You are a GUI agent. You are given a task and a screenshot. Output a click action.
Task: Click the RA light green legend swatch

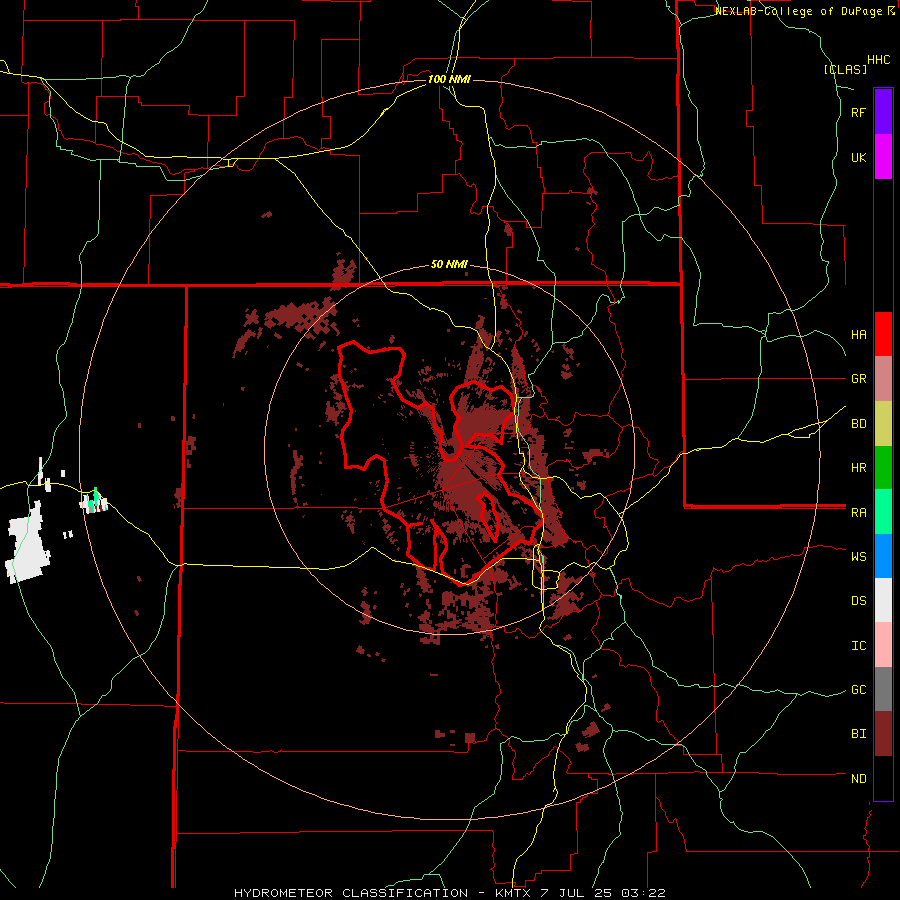click(883, 512)
